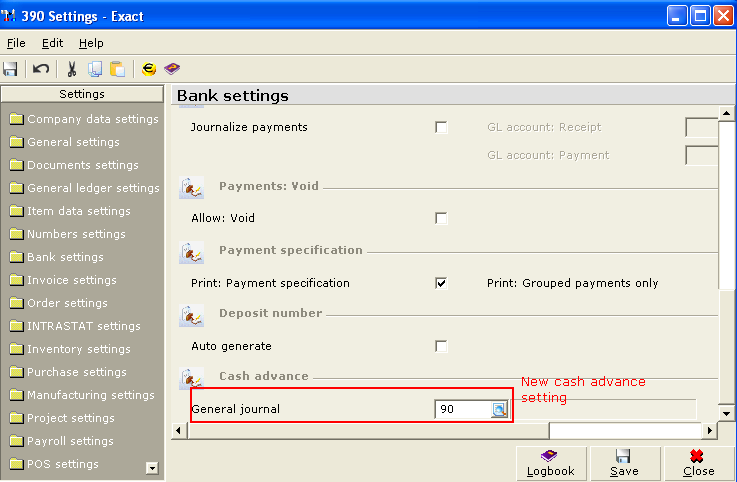The width and height of the screenshot is (737, 482).
Task: Open the Item data settings folder
Action: click(70, 211)
